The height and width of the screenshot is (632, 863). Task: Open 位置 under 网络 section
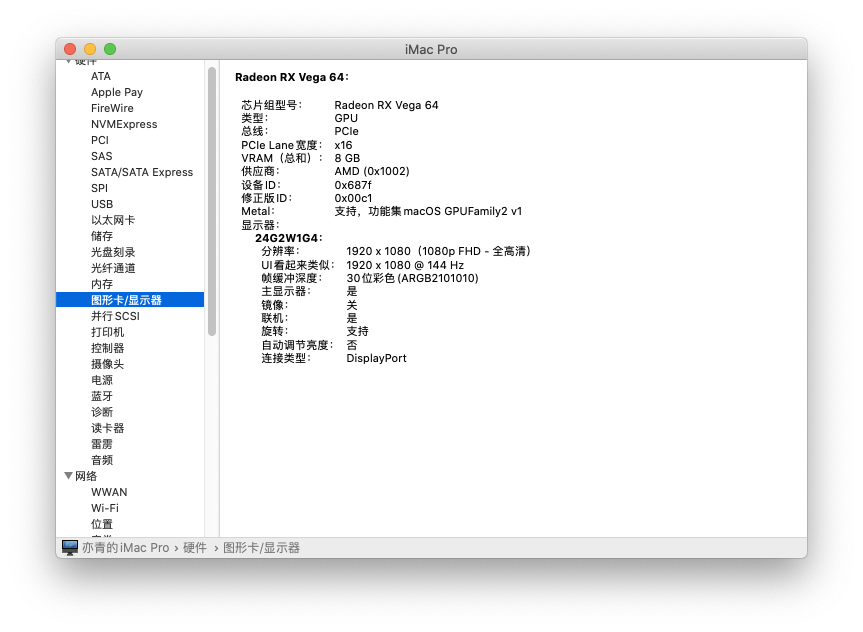pyautogui.click(x=102, y=524)
